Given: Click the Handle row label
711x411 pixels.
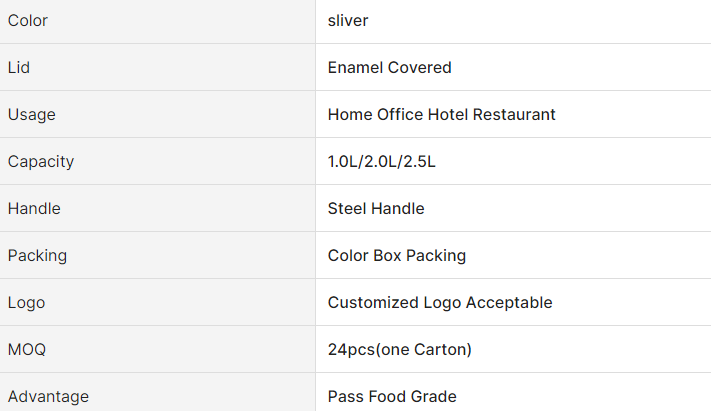Looking at the screenshot, I should 34,209.
